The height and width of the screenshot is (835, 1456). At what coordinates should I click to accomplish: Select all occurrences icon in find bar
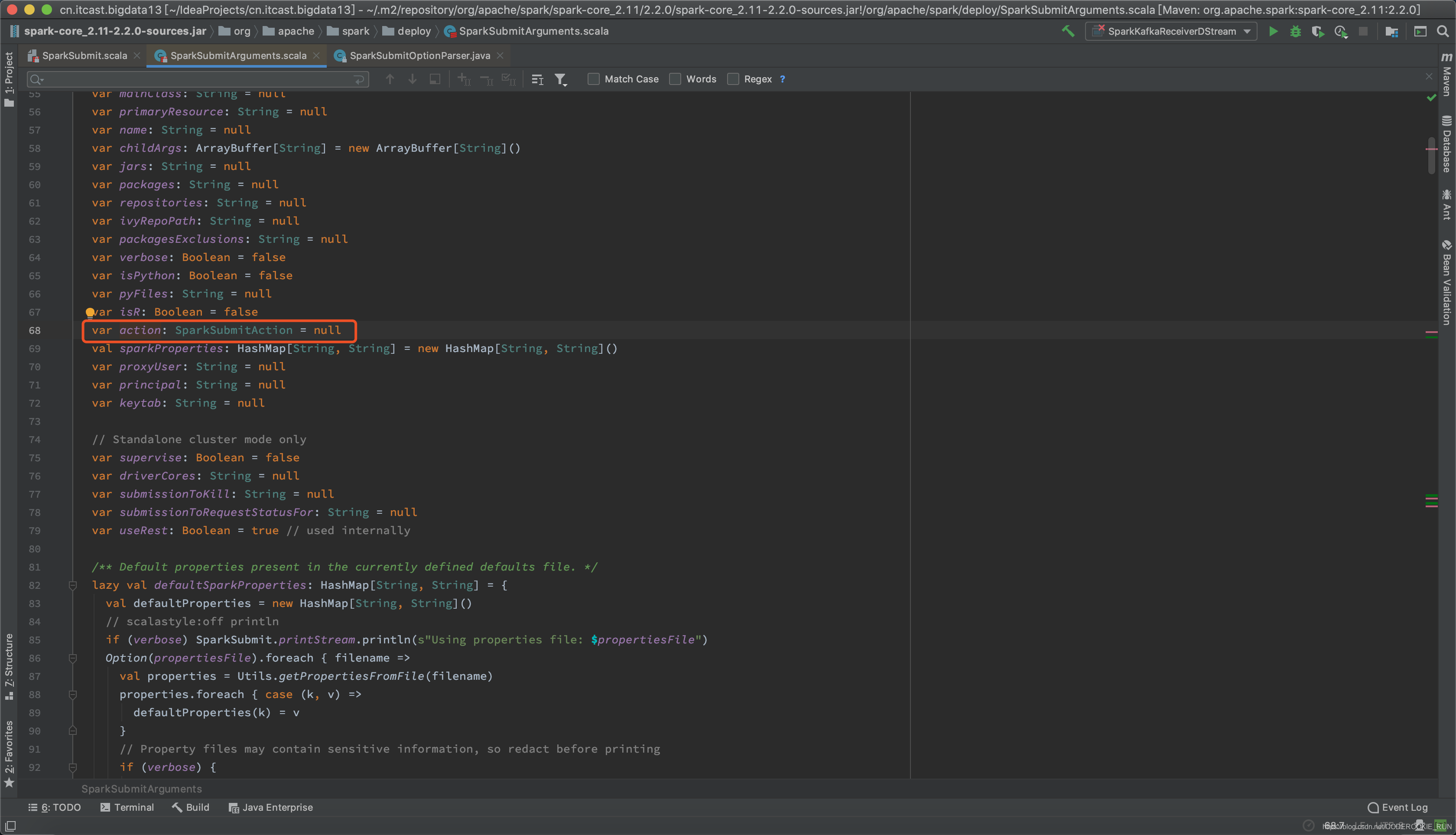pos(508,79)
